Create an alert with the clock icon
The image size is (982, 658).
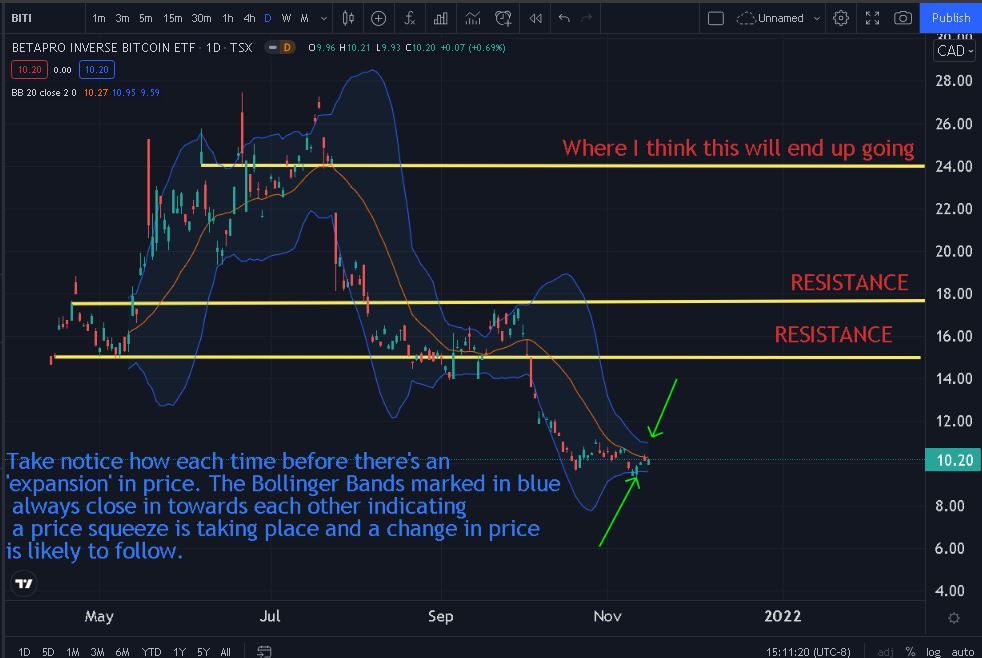click(503, 18)
